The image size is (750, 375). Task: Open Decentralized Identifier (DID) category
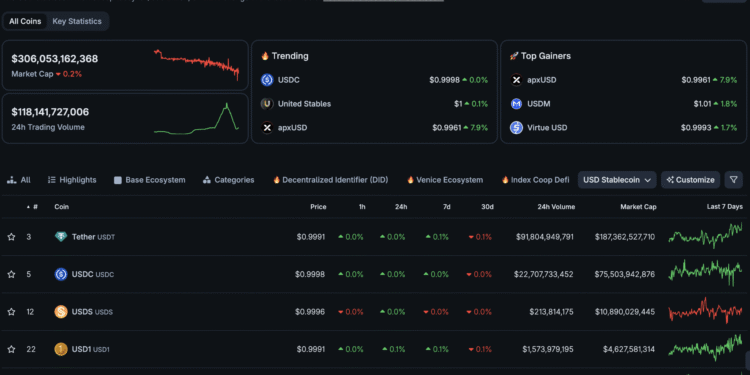331,180
